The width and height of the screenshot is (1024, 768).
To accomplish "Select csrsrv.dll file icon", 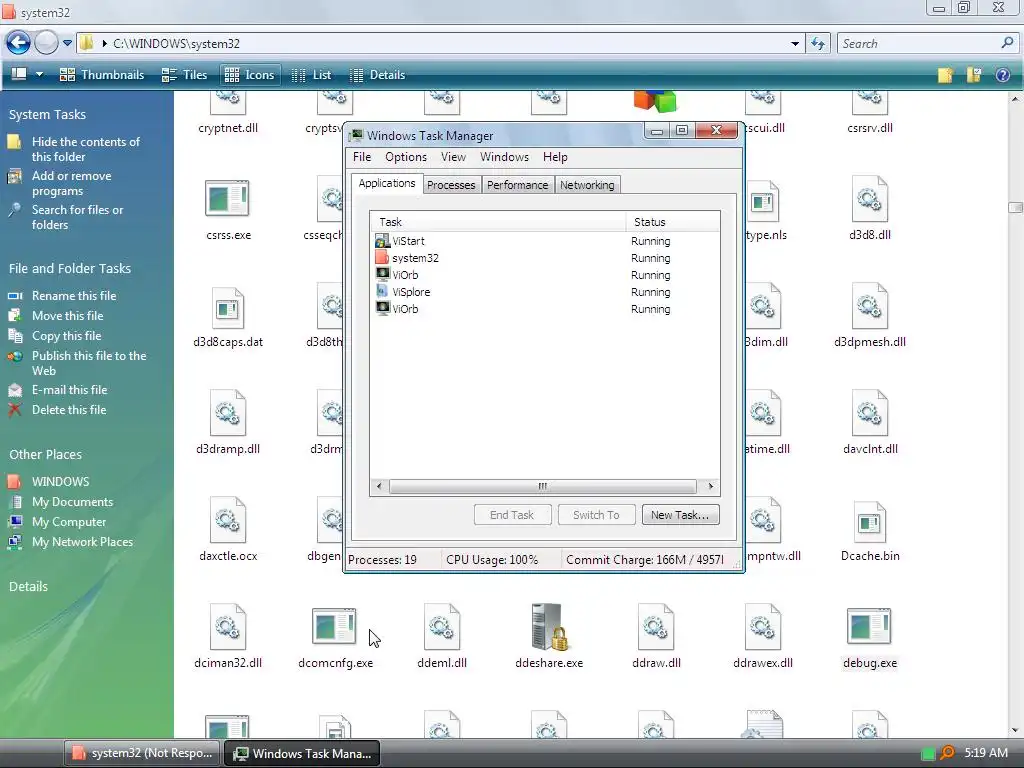I will point(870,103).
